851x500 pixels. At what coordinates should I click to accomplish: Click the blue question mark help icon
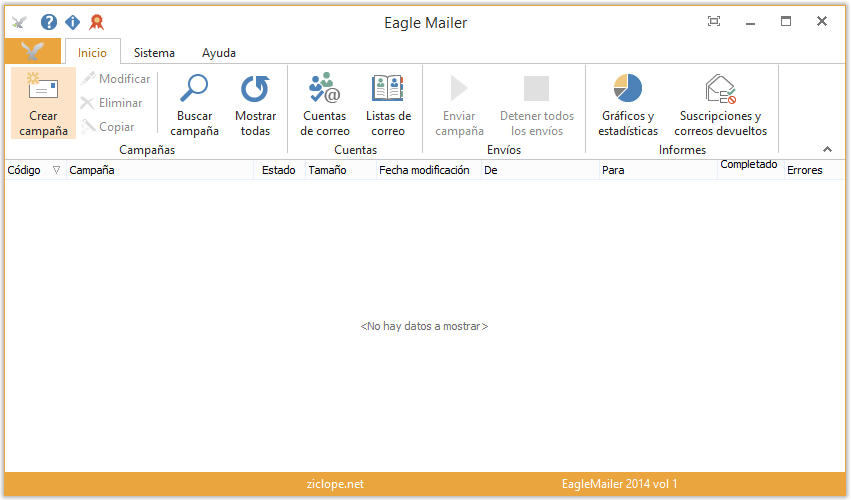point(49,22)
